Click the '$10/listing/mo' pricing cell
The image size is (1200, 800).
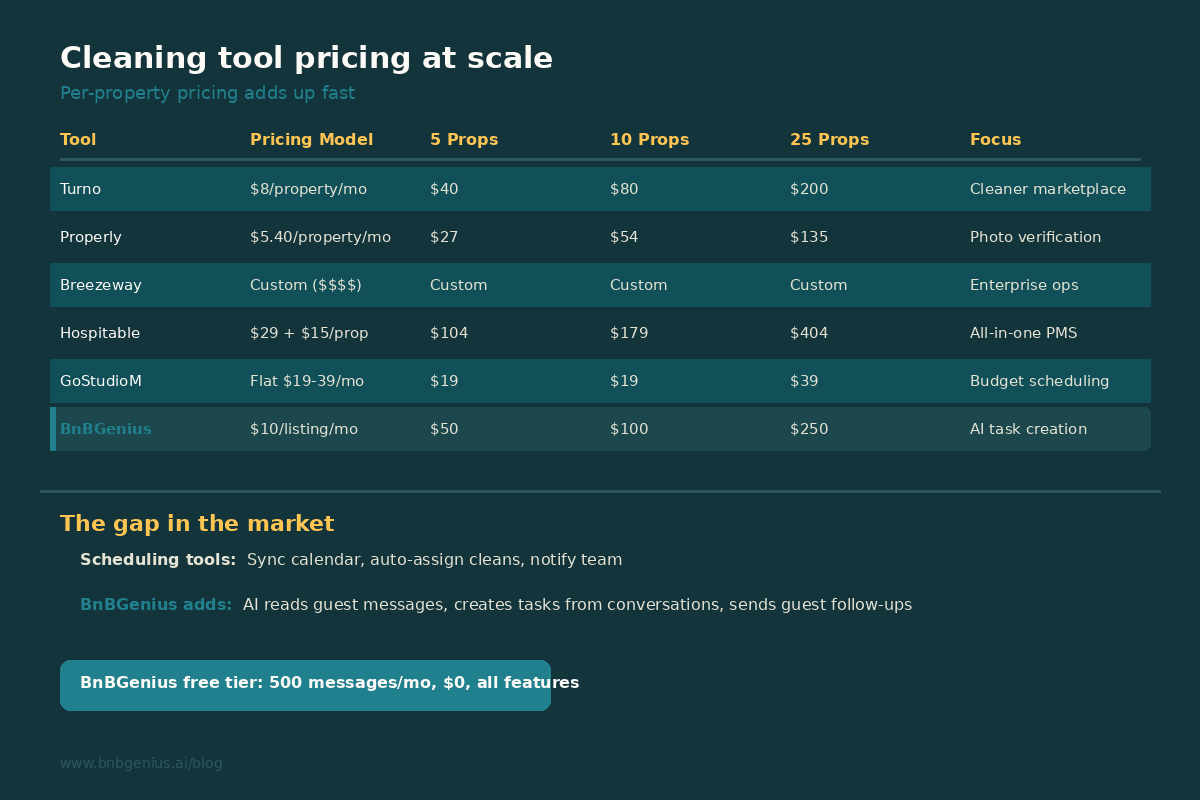304,429
